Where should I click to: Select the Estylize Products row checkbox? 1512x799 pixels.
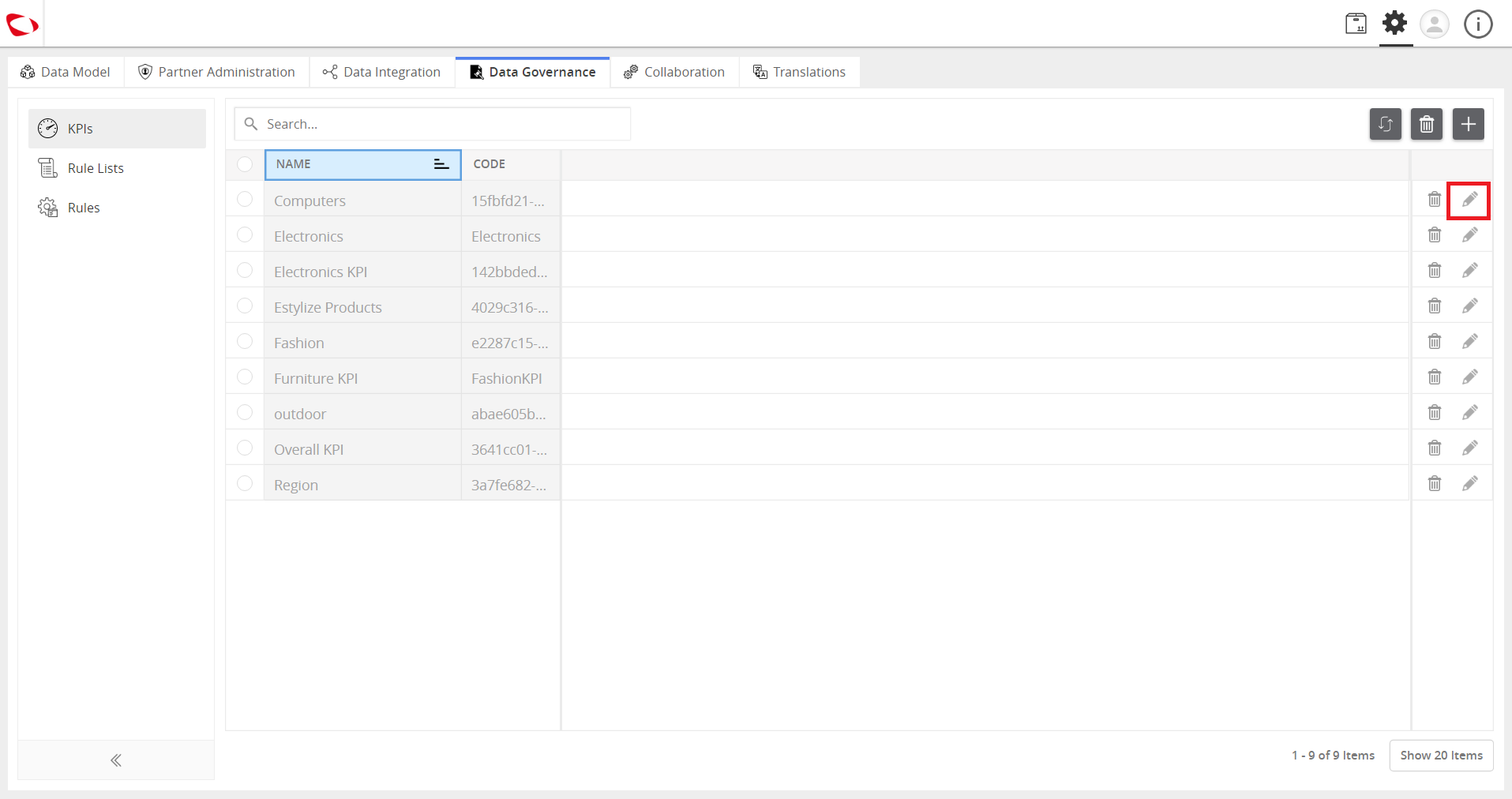click(x=245, y=306)
